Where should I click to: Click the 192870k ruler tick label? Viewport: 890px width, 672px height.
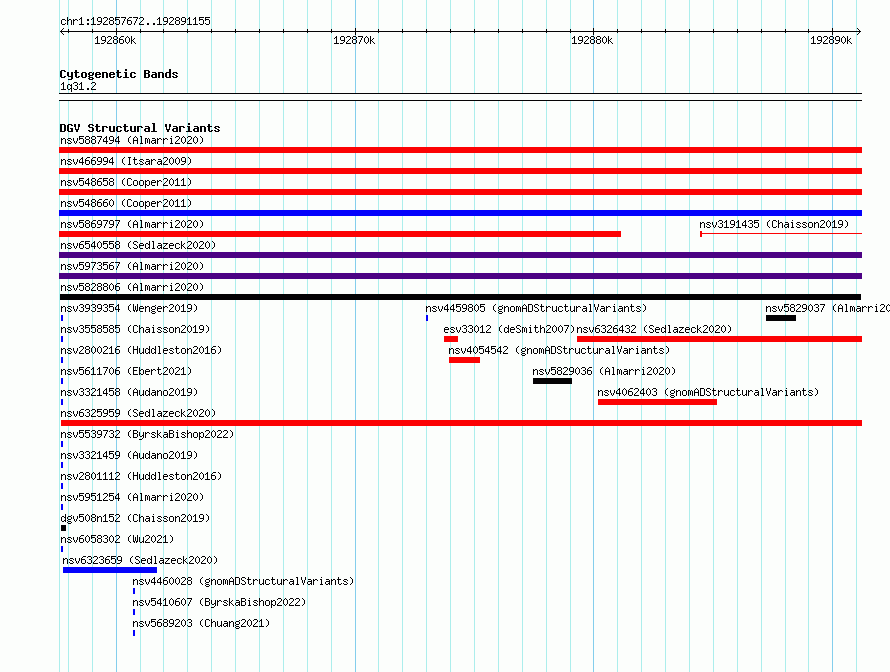(354, 40)
